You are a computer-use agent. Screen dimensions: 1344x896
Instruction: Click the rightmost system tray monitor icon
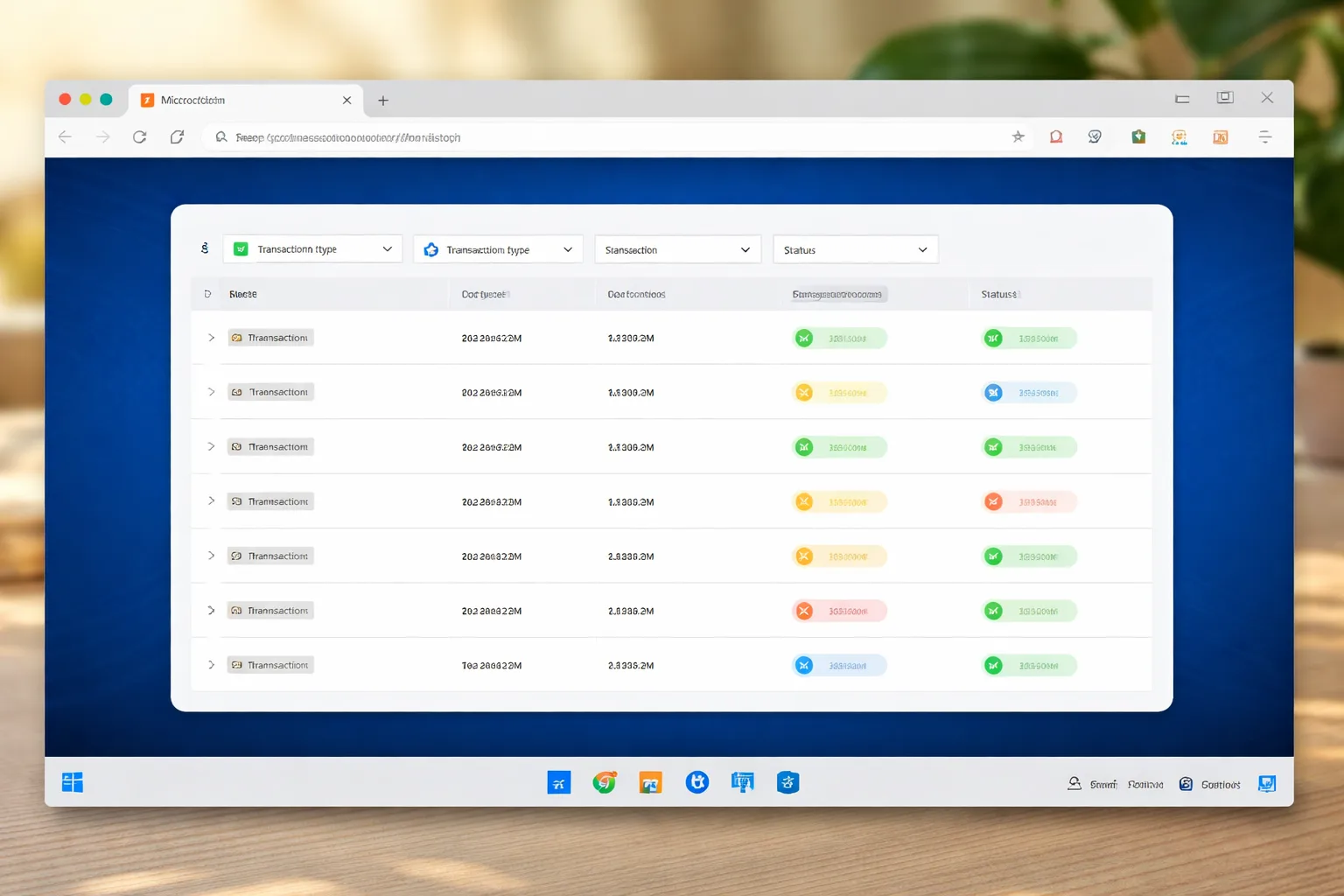[1266, 783]
